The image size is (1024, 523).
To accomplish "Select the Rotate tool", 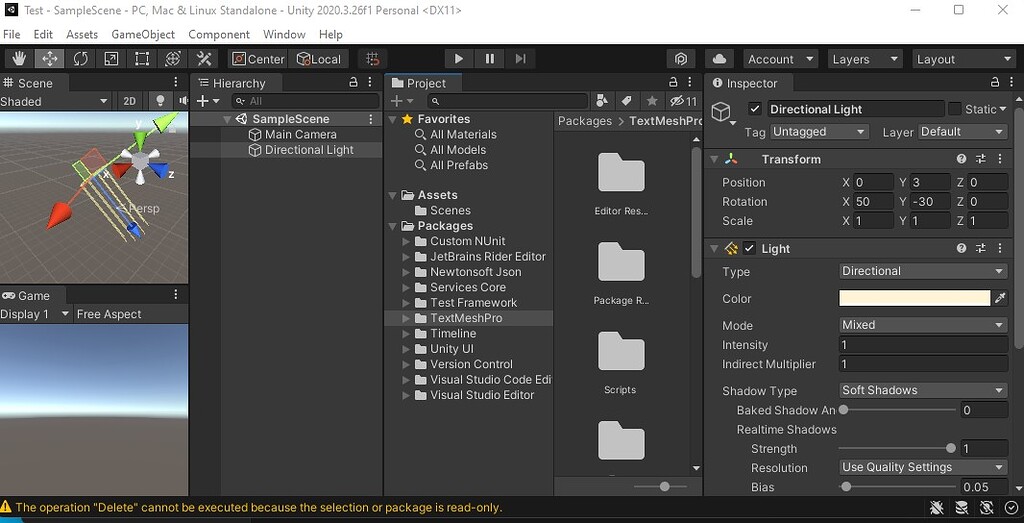I will (x=80, y=59).
